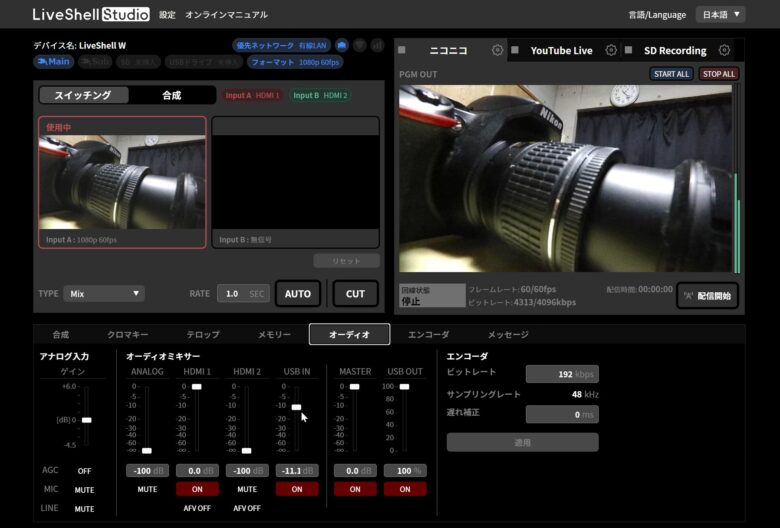This screenshot has height=528, width=780.
Task: Open ニコニコ settings gear icon
Action: coord(497,50)
